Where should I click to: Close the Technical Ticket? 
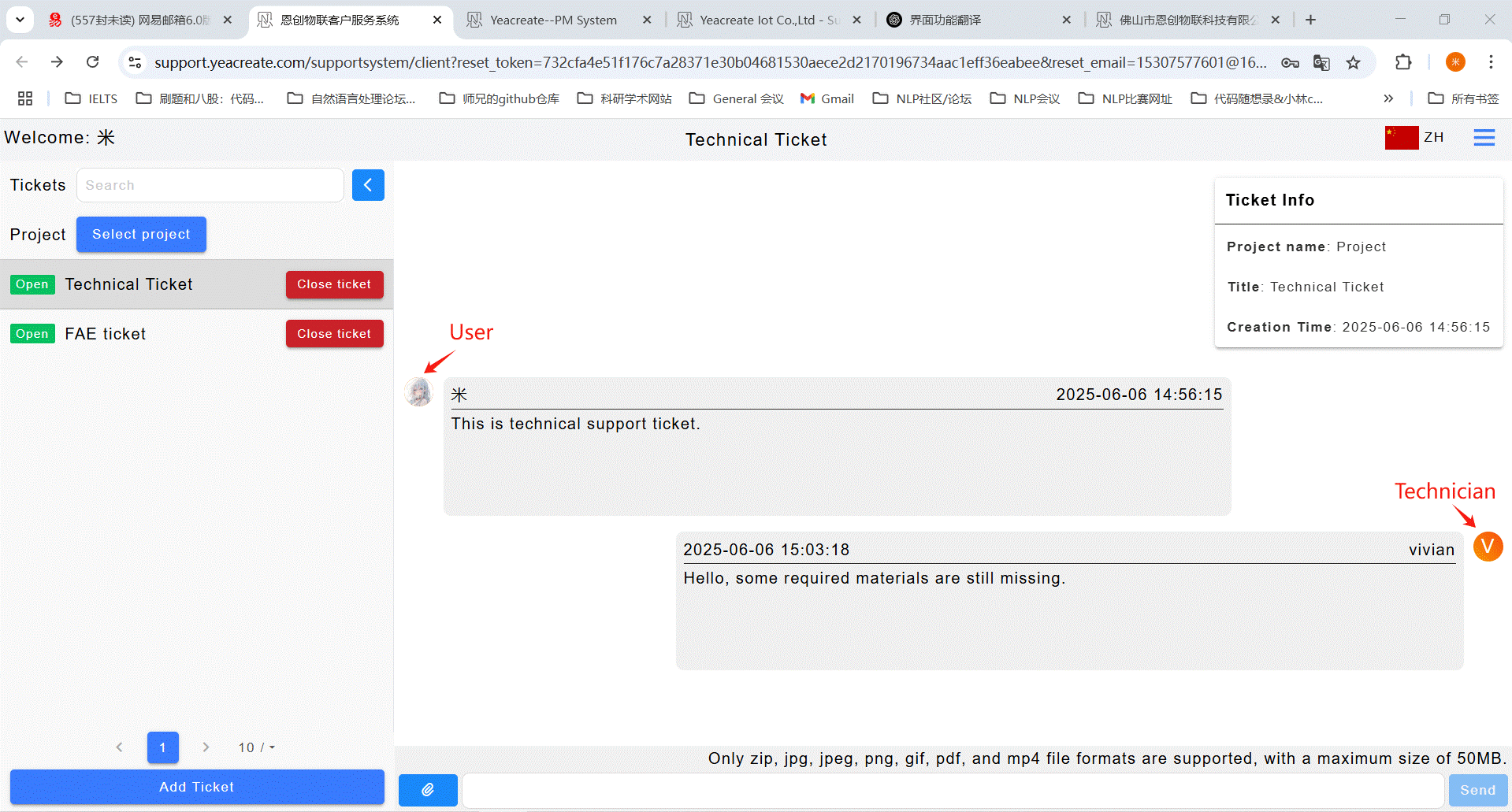[x=334, y=284]
